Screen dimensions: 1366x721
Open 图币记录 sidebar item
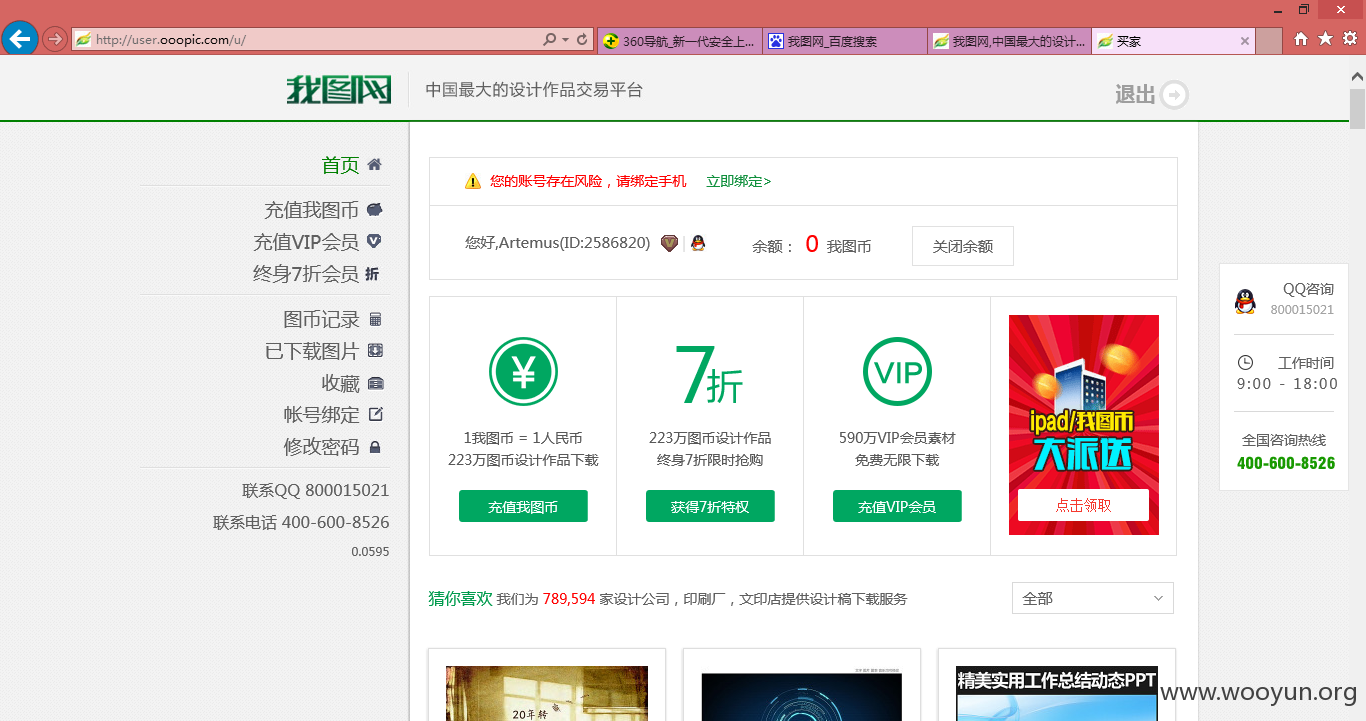click(x=321, y=320)
